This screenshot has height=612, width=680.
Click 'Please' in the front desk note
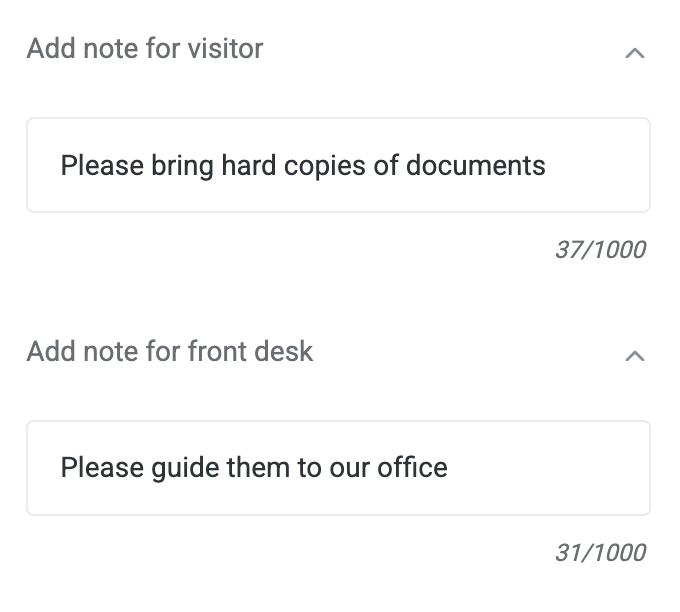coord(102,467)
